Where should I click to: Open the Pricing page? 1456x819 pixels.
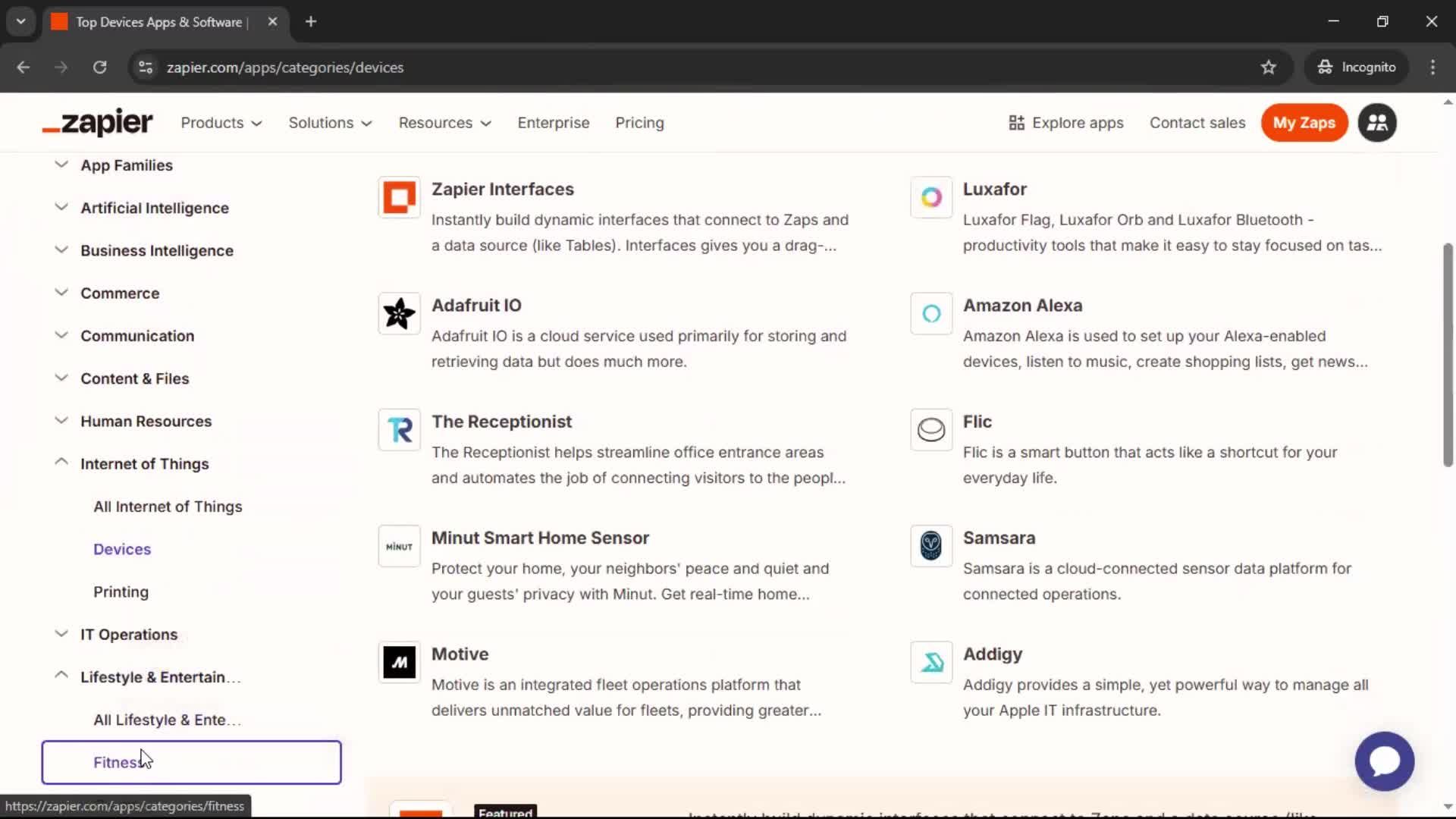tap(639, 123)
